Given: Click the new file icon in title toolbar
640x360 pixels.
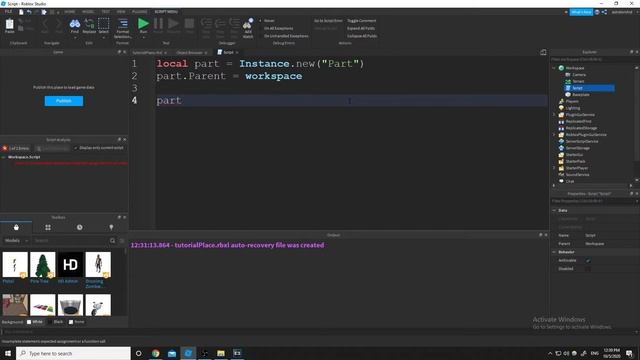Looking at the screenshot, I should click(x=21, y=12).
